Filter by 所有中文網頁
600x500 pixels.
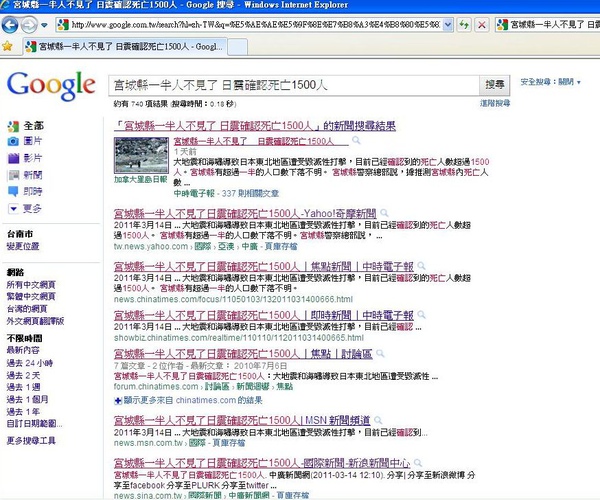(31, 285)
